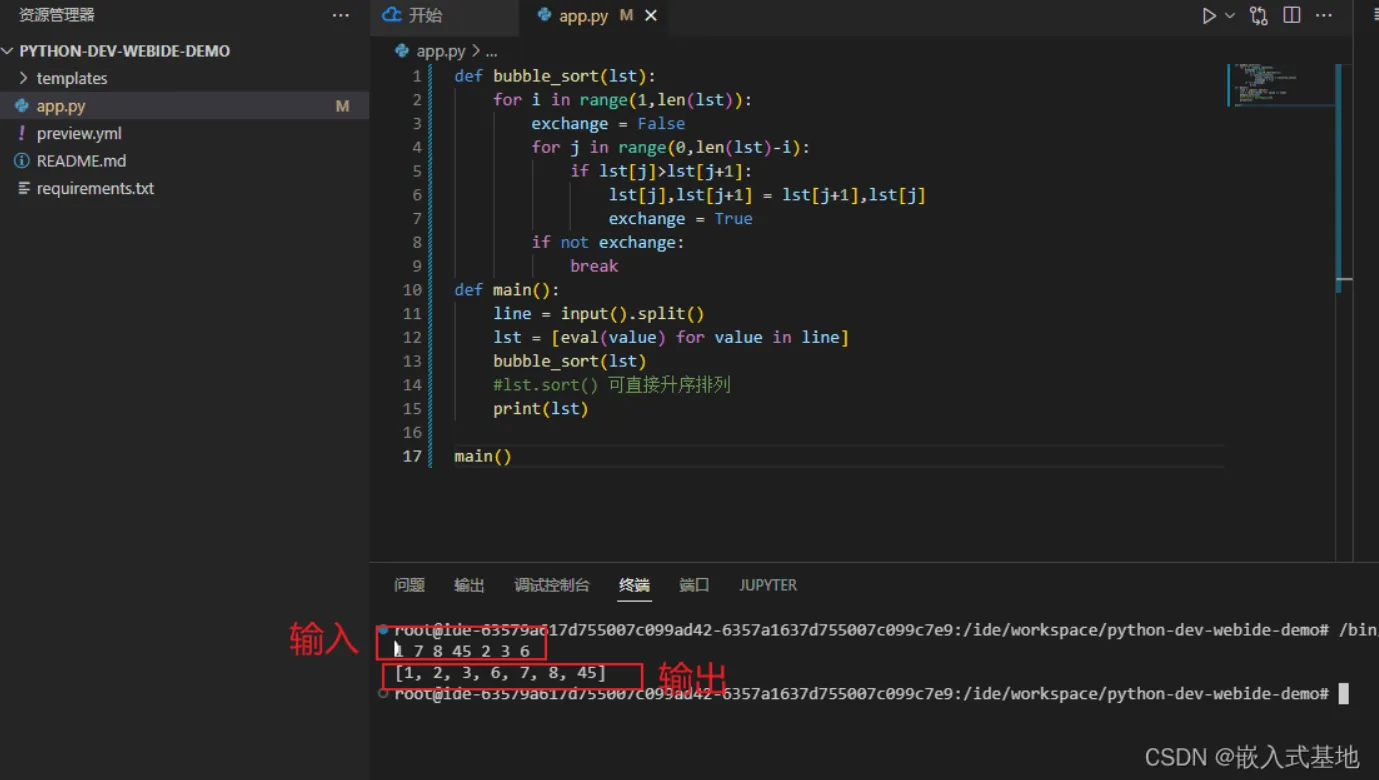Switch to the 调试控制台 panel tab
This screenshot has height=780, width=1379.
[552, 585]
